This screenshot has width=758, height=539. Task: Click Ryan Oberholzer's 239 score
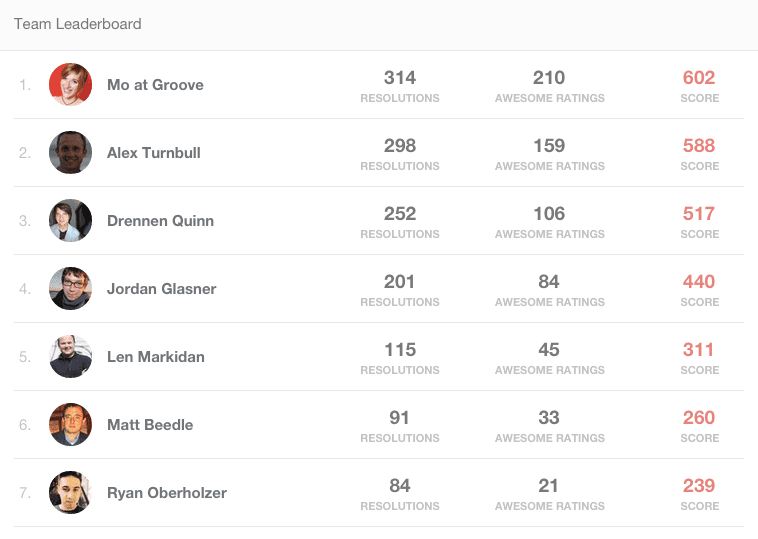pyautogui.click(x=699, y=486)
